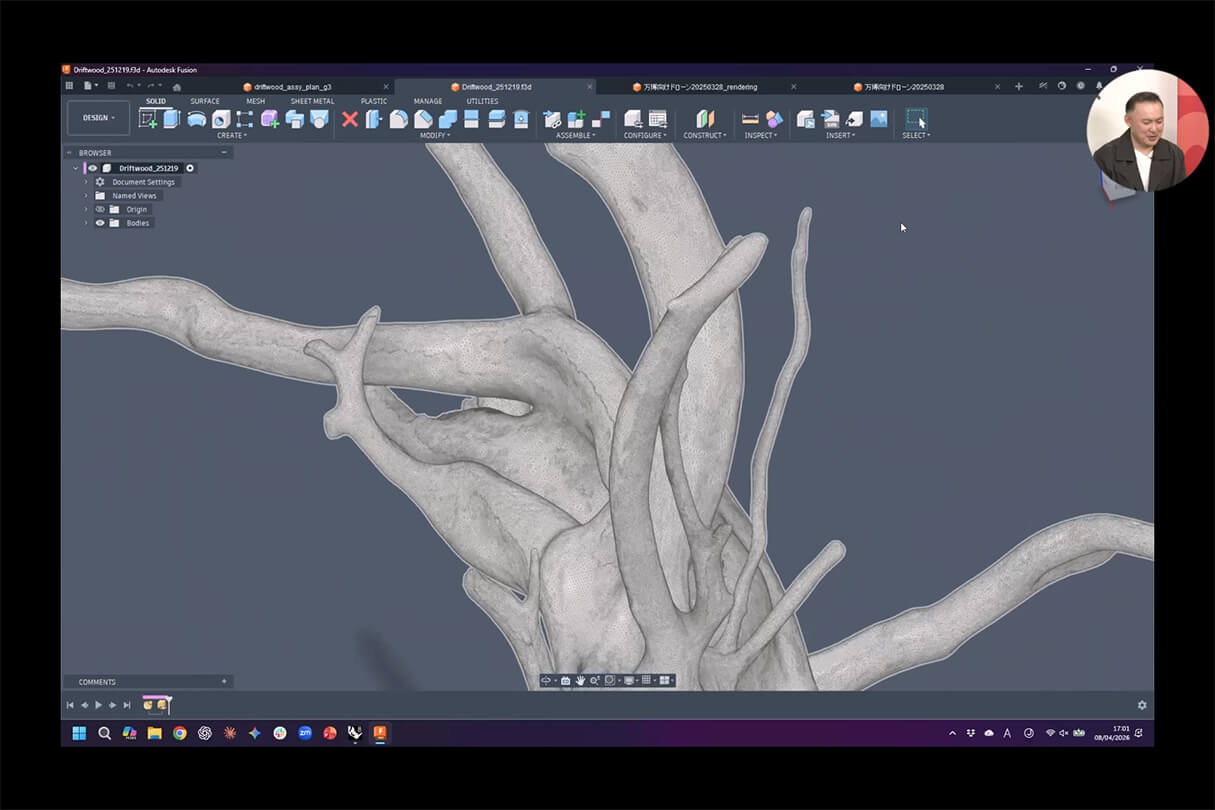Select the Rectangular Pattern tool
Viewport: 1215px width, 810px height.
coord(244,119)
